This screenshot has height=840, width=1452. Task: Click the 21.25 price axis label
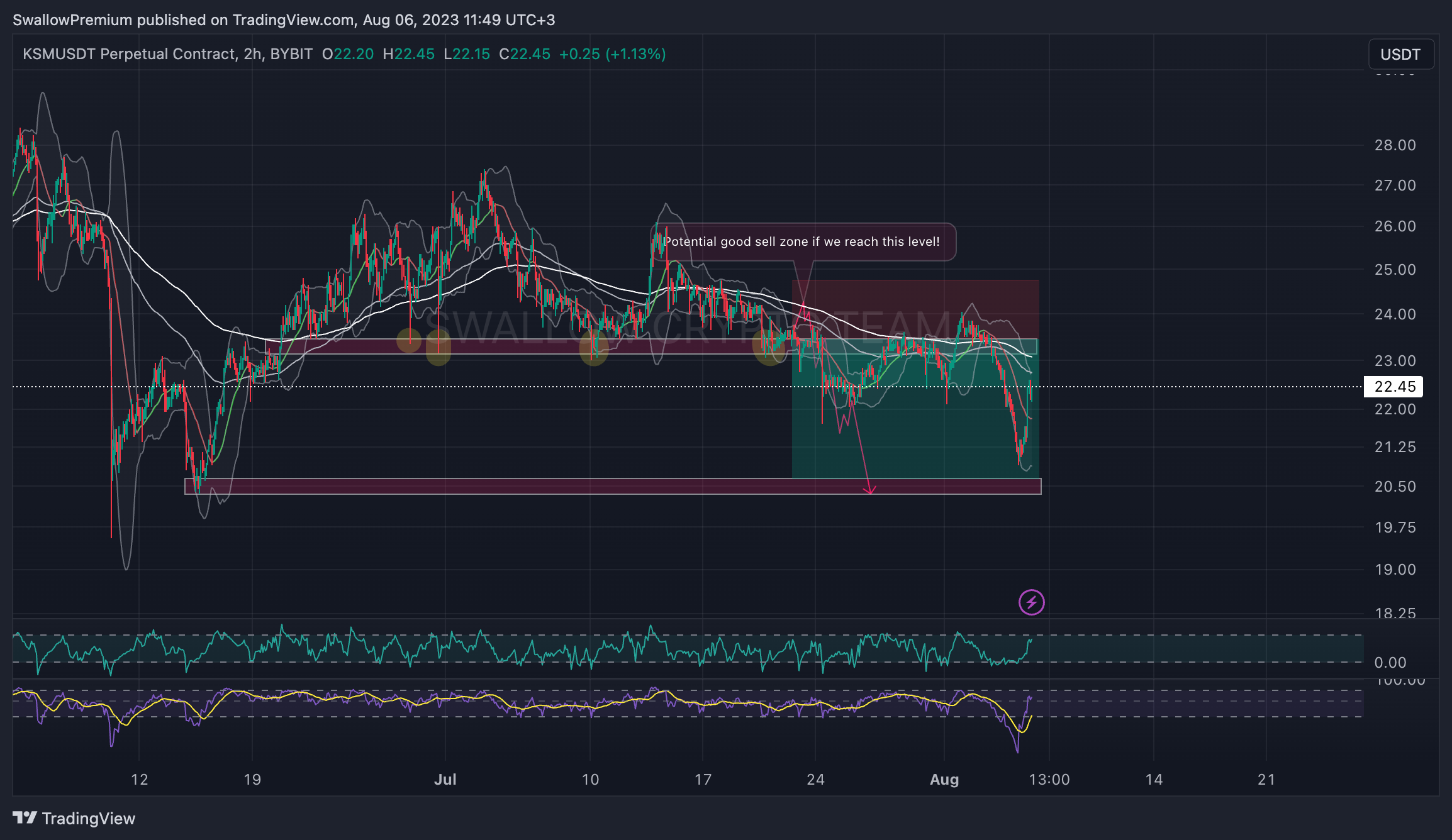coord(1395,446)
